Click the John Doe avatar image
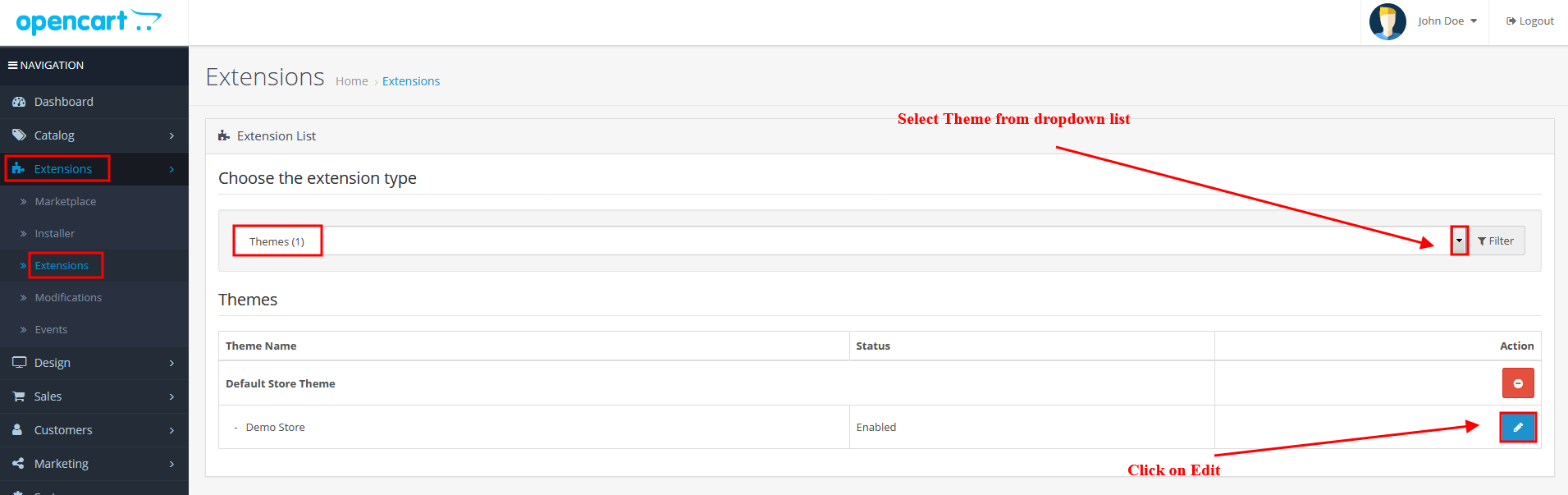Screen dimensions: 1568x495 coord(1387,21)
